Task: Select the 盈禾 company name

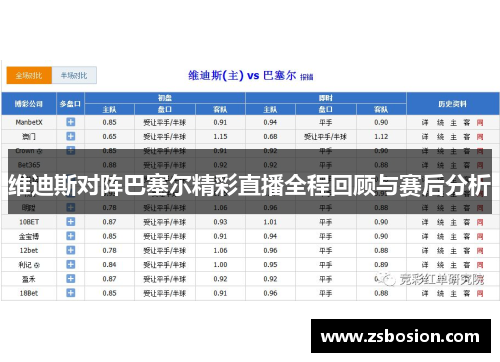Action: [29, 279]
